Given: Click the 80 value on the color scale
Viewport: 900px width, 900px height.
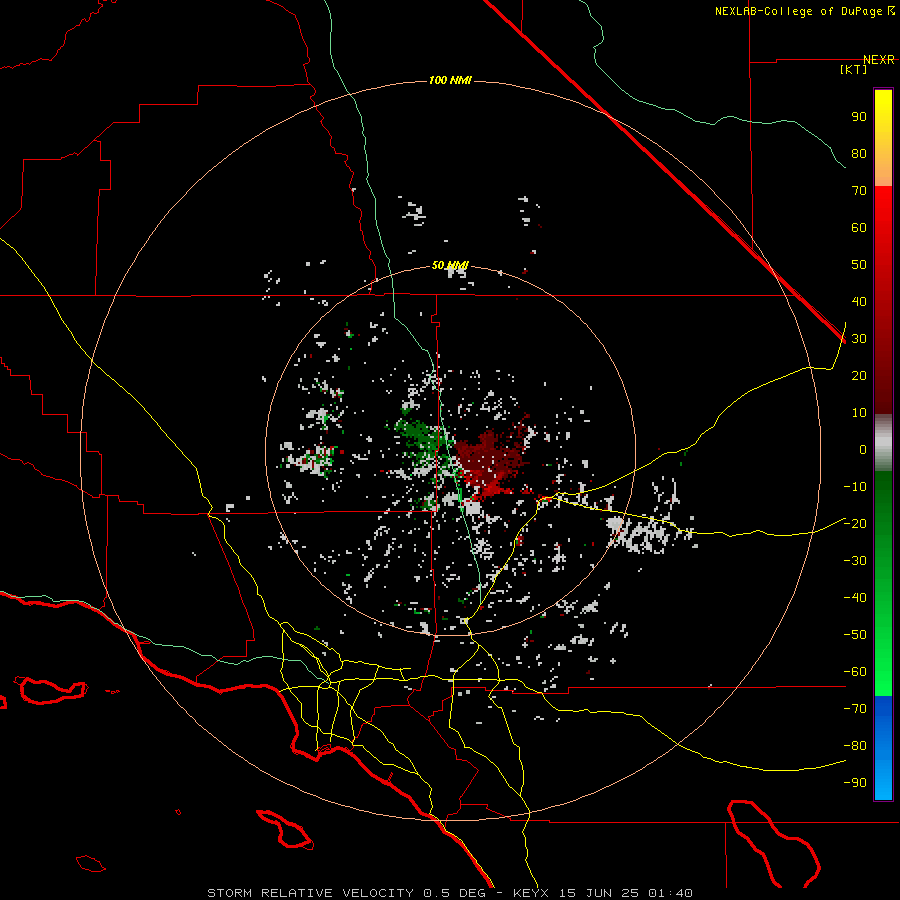Looking at the screenshot, I should click(x=859, y=154).
